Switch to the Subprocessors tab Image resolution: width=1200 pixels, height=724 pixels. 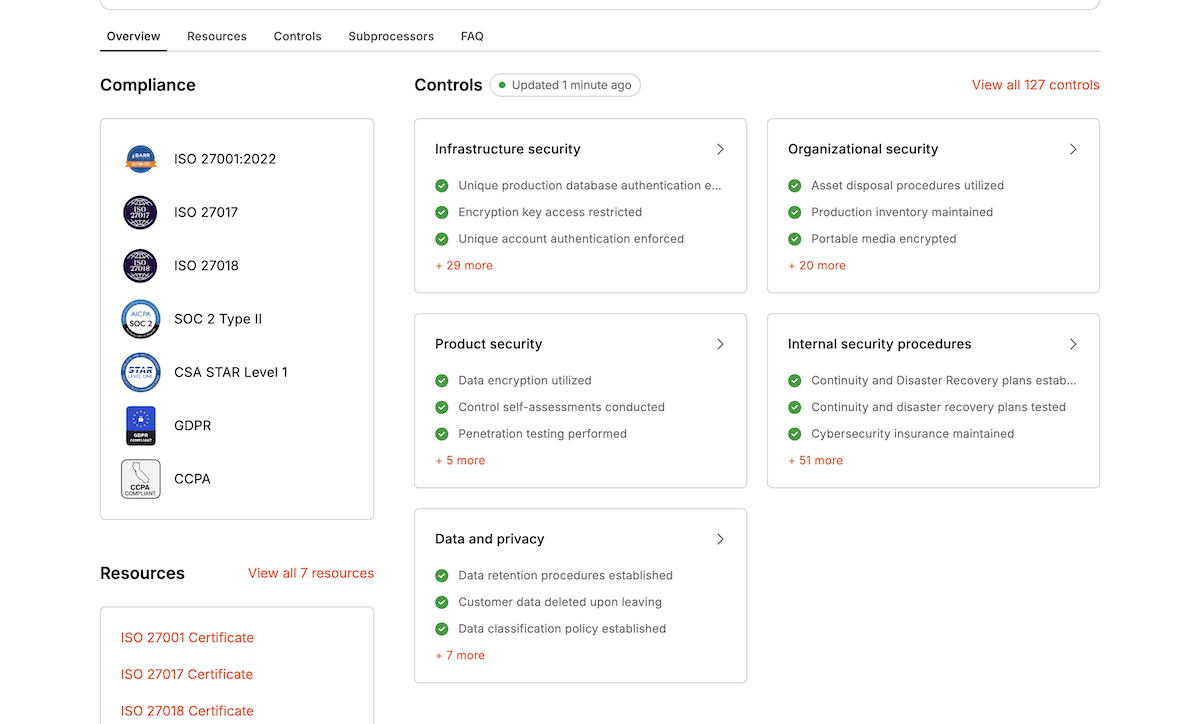(x=391, y=36)
